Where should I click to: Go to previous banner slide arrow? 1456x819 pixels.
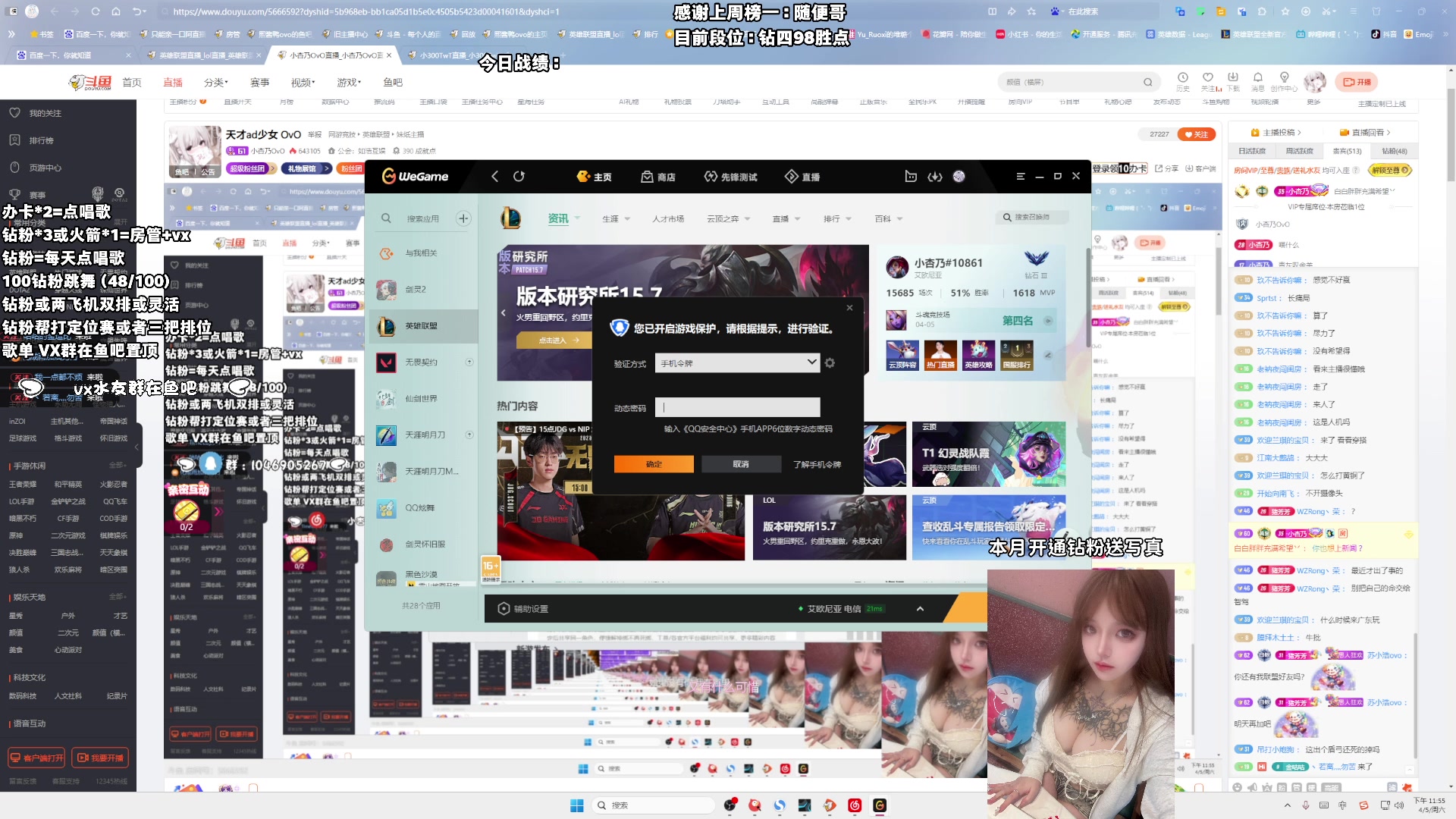pyautogui.click(x=503, y=312)
